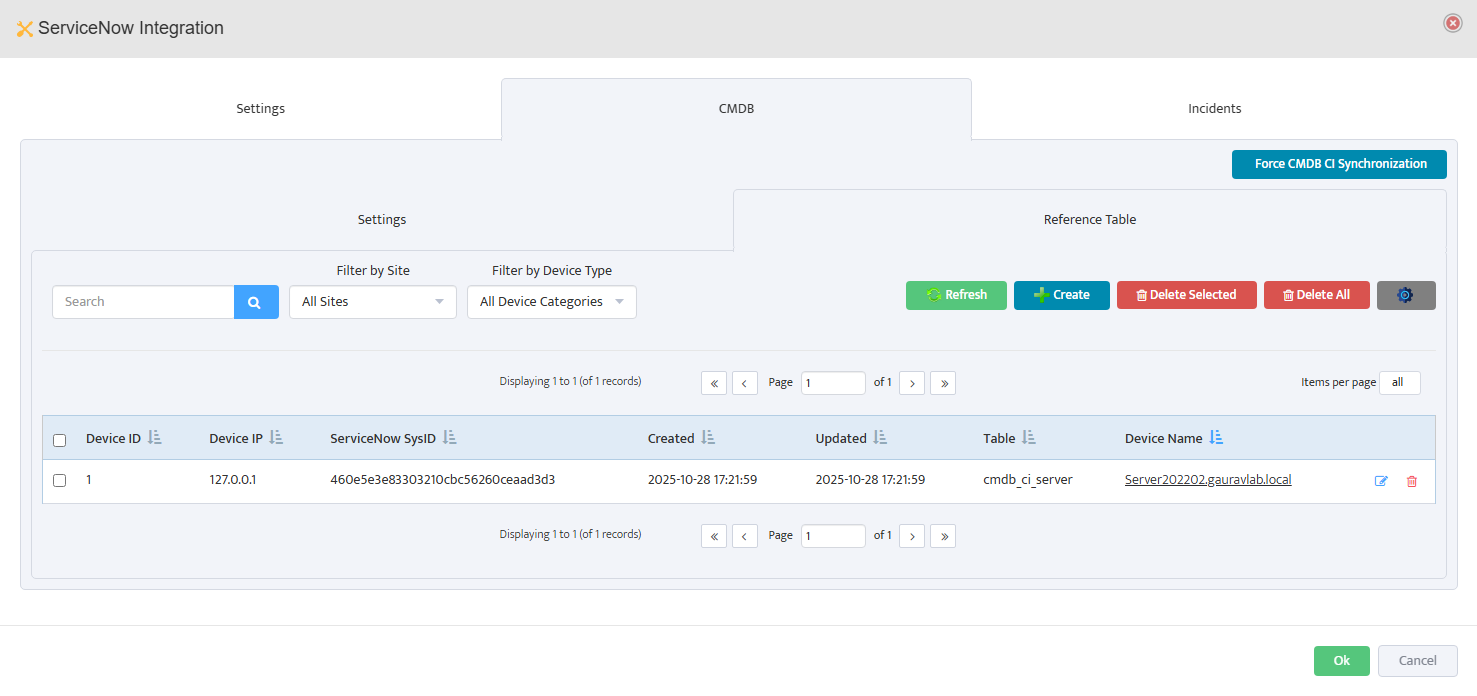Sort by Device Name column icon
Viewport: 1477px width, 696px height.
pos(1216,438)
